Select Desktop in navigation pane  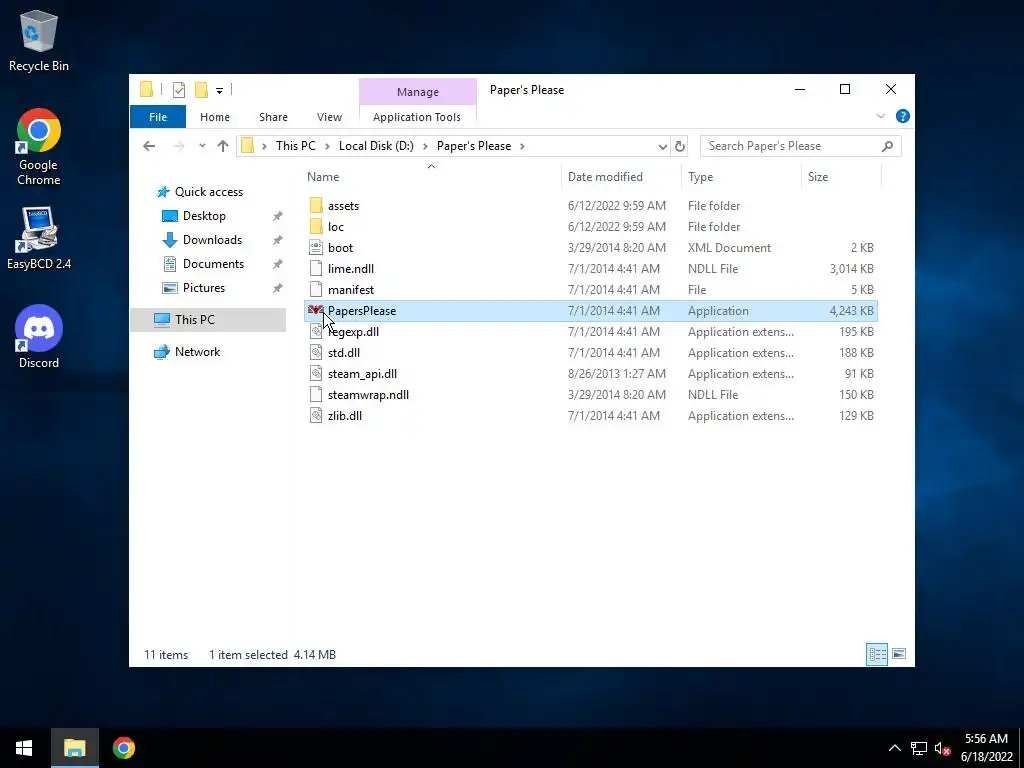[x=204, y=216]
